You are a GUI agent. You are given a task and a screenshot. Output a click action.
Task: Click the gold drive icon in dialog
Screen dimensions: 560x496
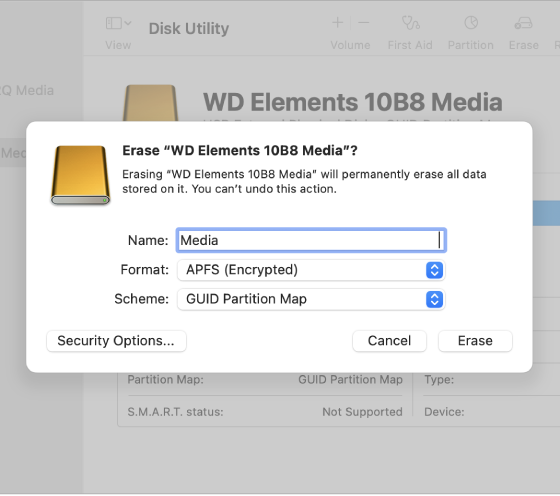pos(80,175)
